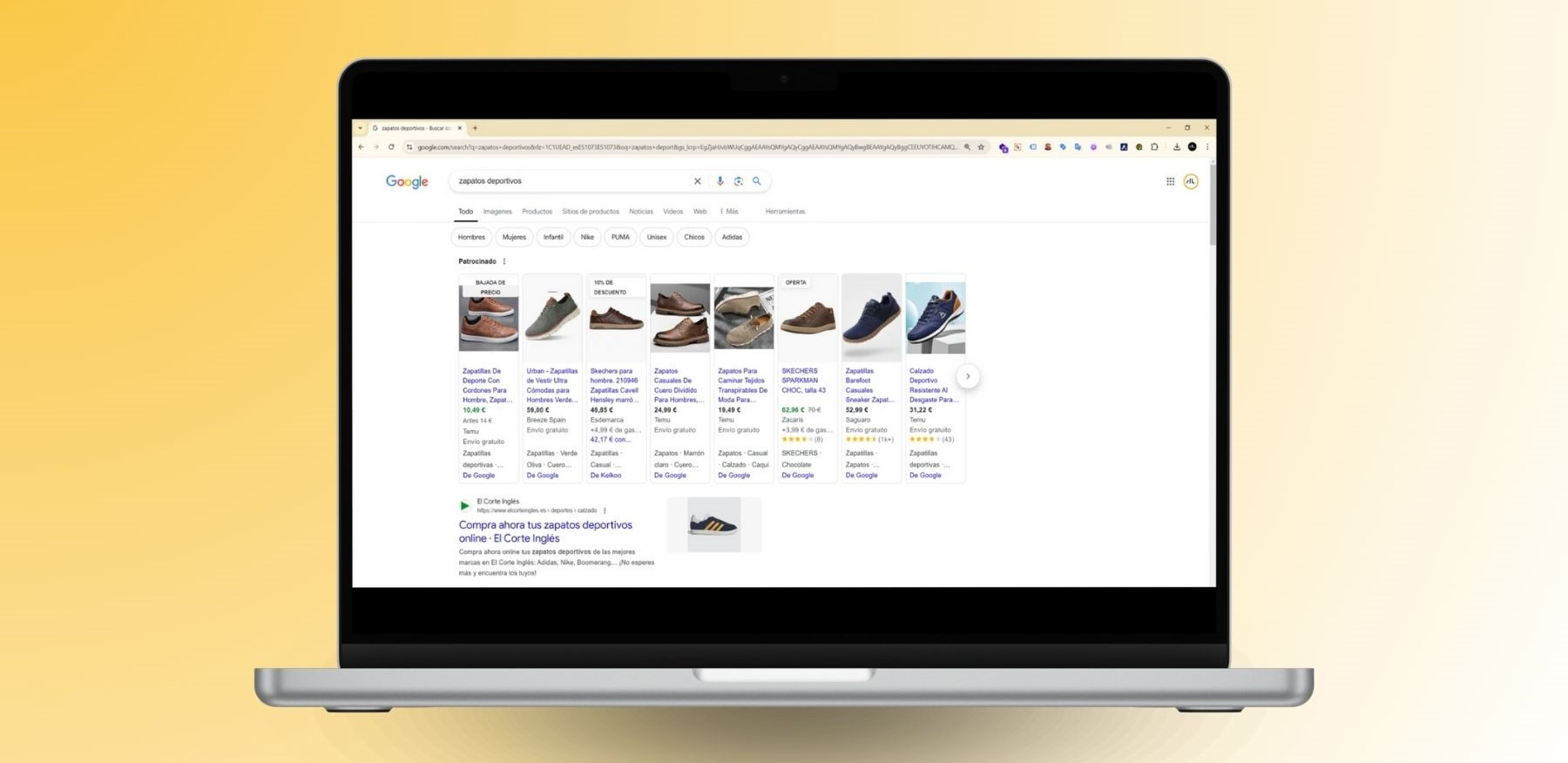Open Urban - Zapatillas de Vestir product

(x=551, y=385)
